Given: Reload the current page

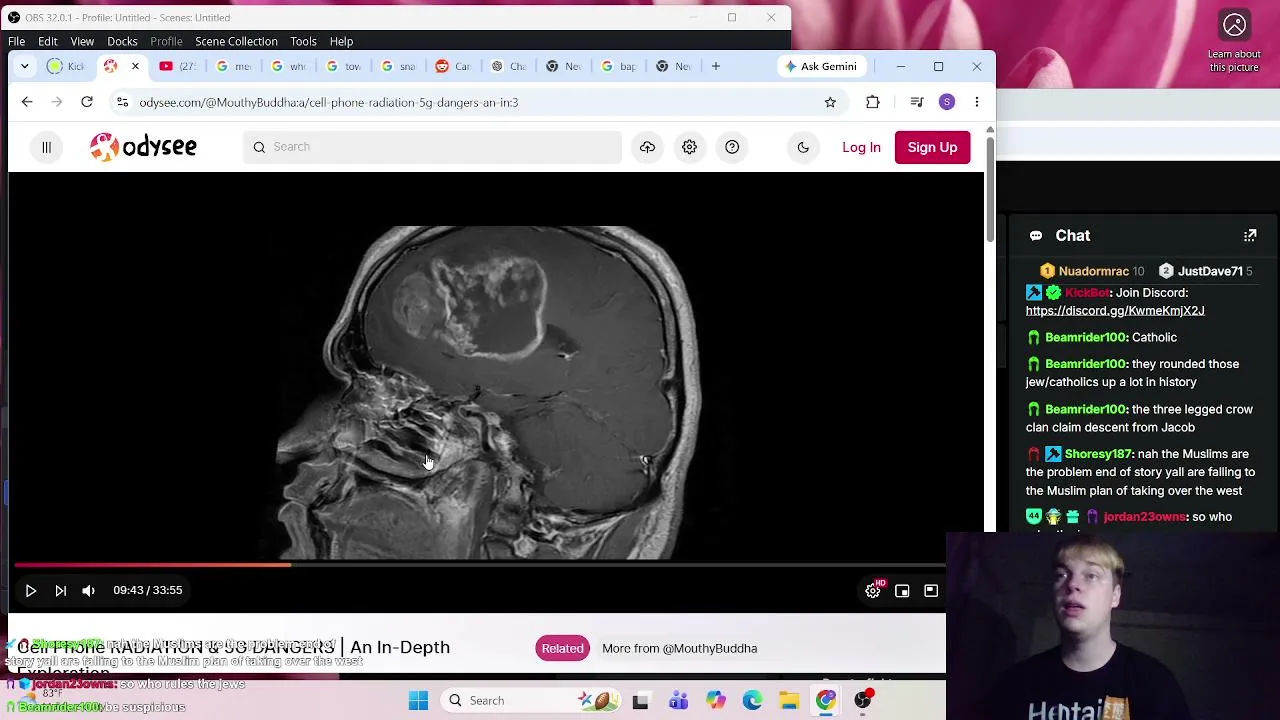Looking at the screenshot, I should [x=87, y=102].
